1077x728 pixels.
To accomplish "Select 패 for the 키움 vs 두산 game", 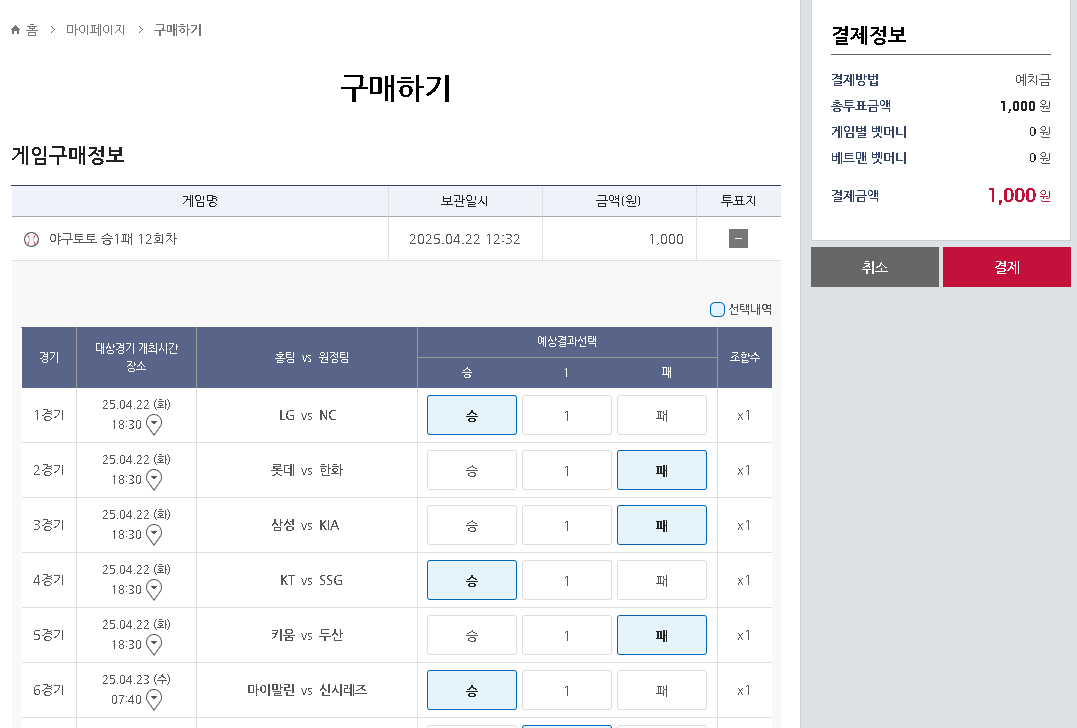I will [662, 634].
